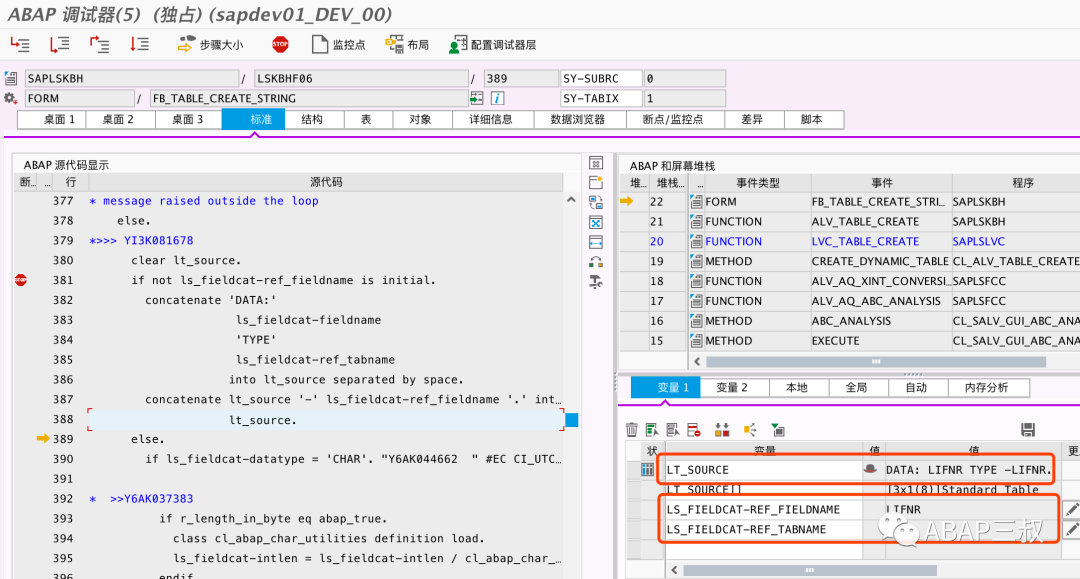Select stack row 22 FORM FB_TABLE_CREATE_STRI
The image size is (1080, 579).
click(x=849, y=202)
